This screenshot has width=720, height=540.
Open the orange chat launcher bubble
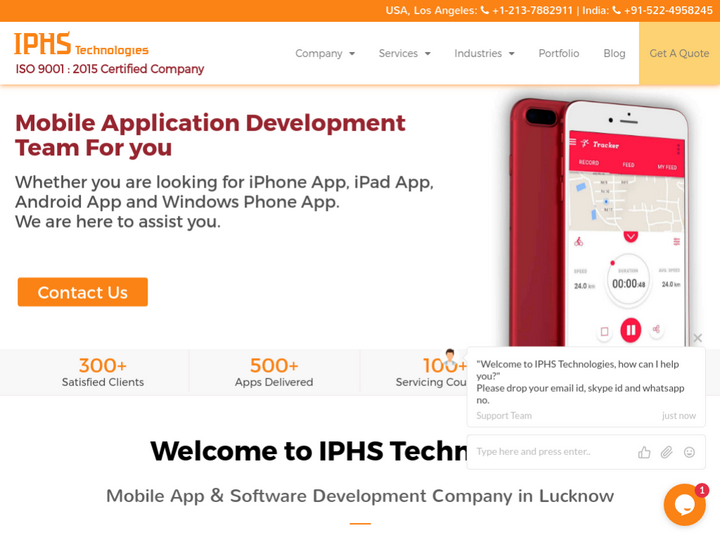pyautogui.click(x=685, y=504)
